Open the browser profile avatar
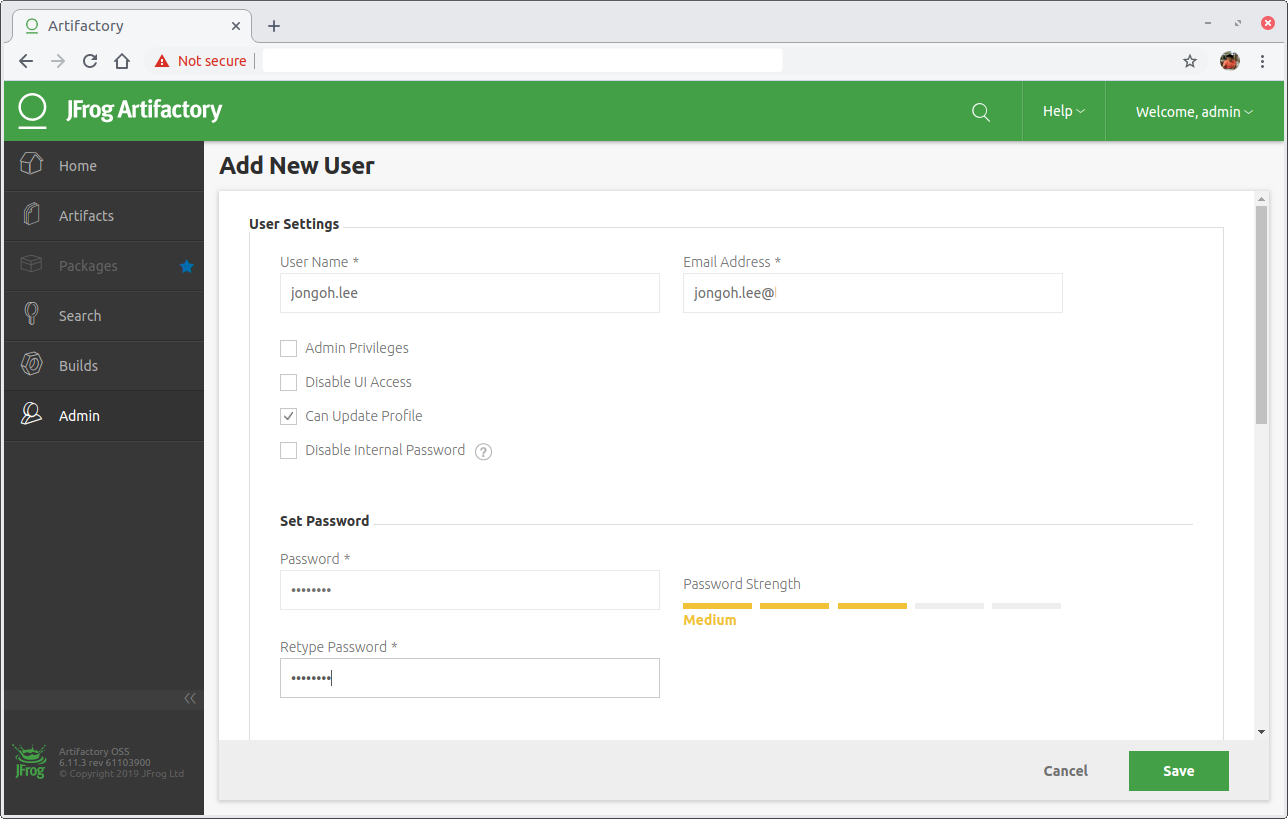Viewport: 1288px width, 819px height. [1230, 61]
